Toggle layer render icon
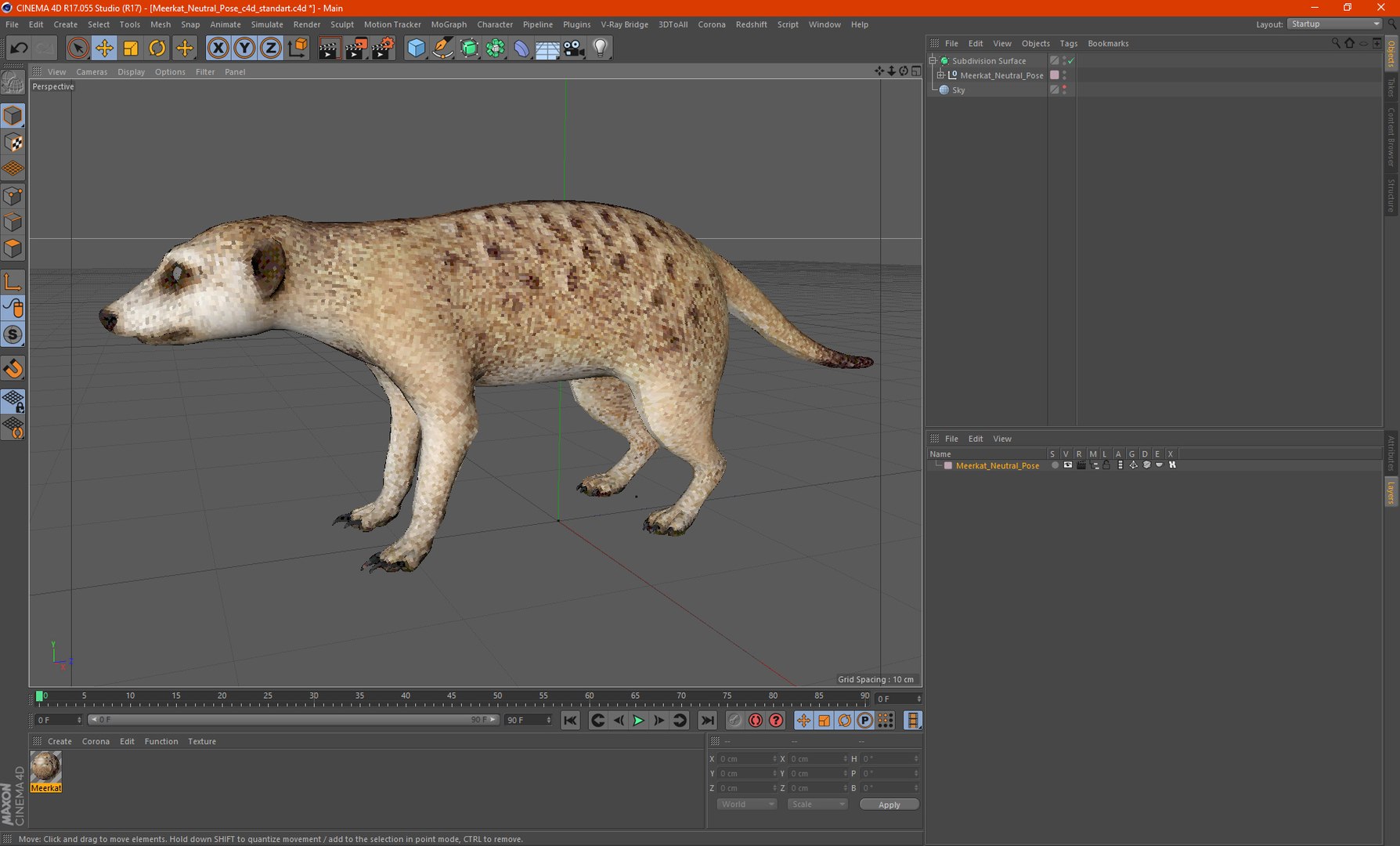1400x846 pixels. 1081,465
